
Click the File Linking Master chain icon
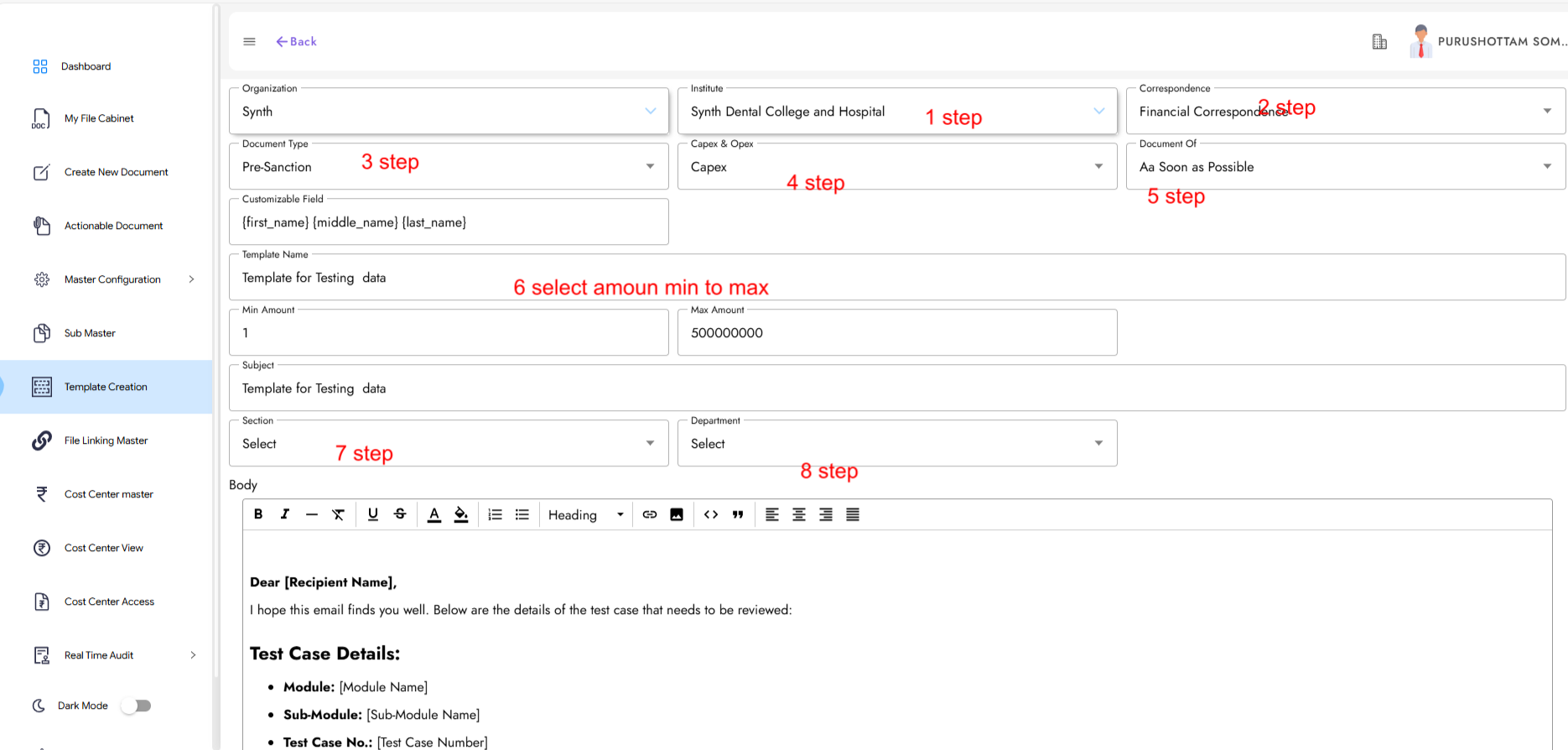point(41,440)
